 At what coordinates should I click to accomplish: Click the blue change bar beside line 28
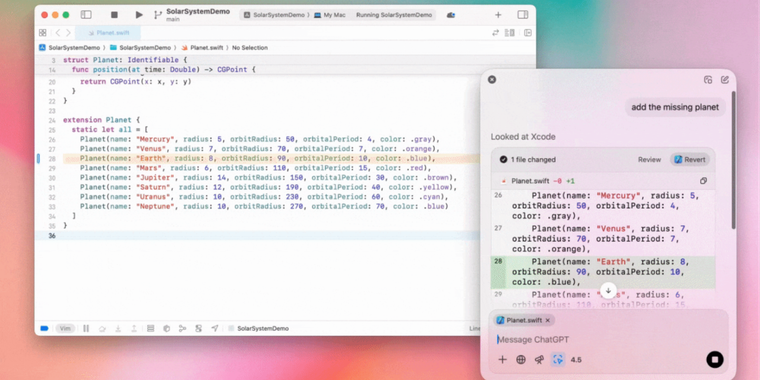tap(38, 158)
